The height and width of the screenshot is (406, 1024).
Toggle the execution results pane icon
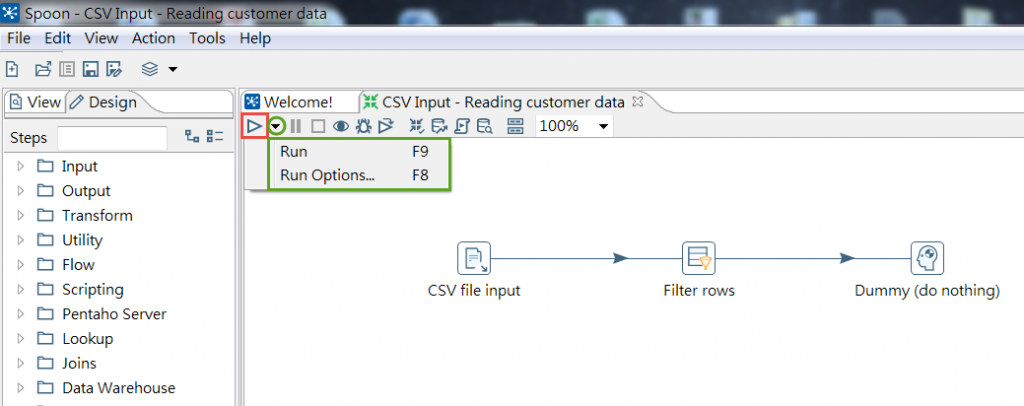coord(515,126)
